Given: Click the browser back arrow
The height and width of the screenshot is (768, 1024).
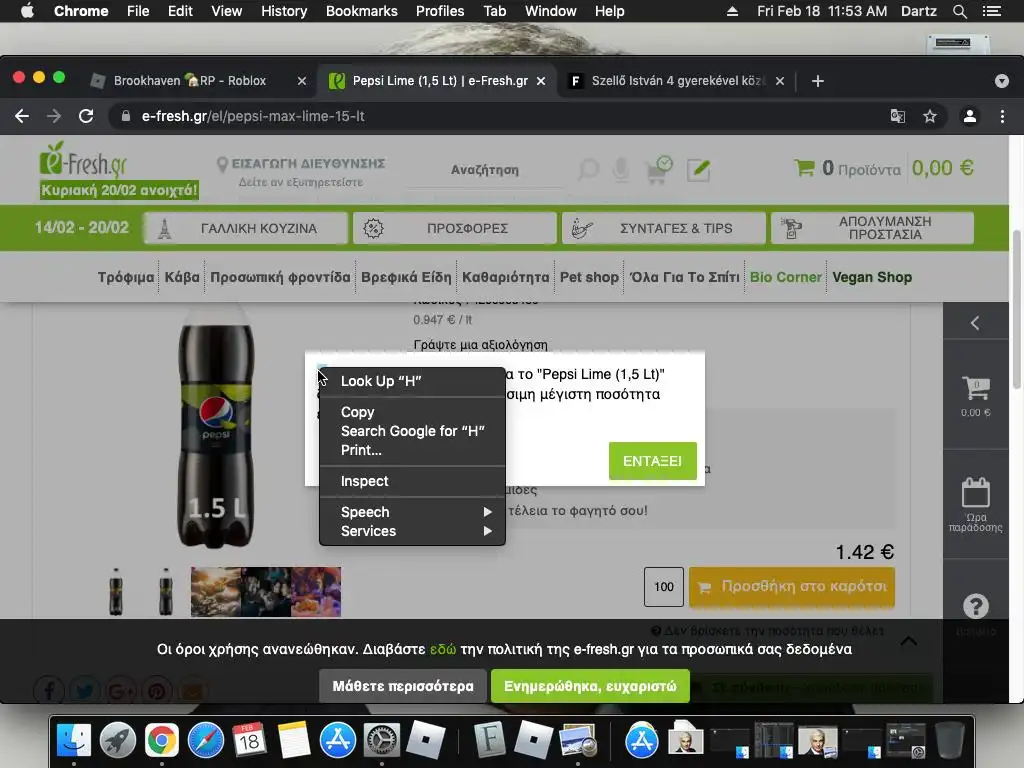Looking at the screenshot, I should pos(22,116).
